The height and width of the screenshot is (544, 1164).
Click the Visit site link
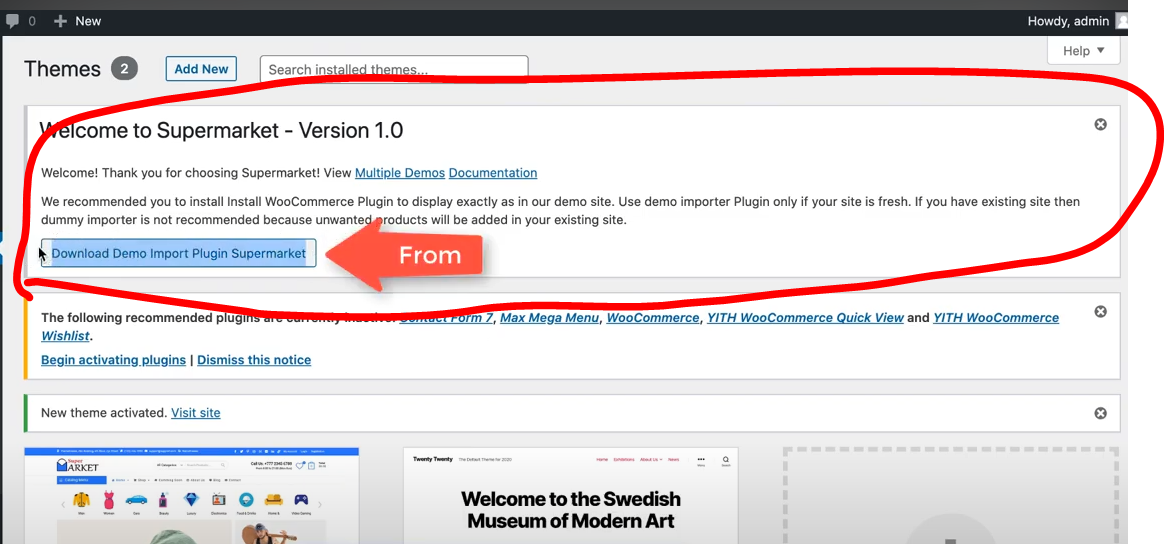196,413
